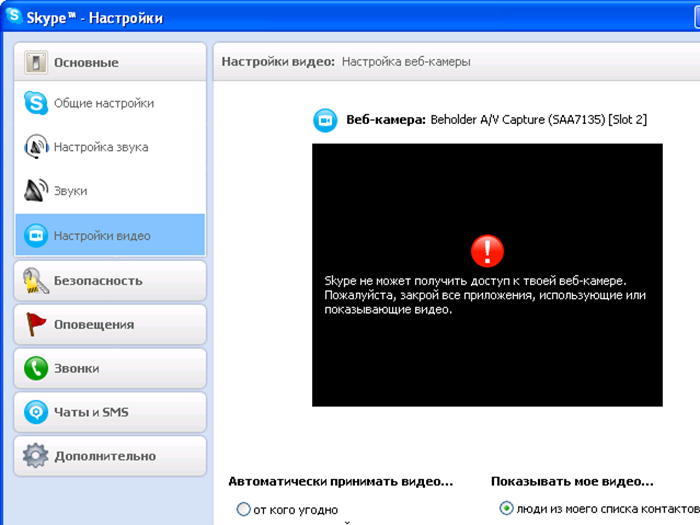Select the Звуки settings entry
This screenshot has height=525, width=700.
click(110, 191)
